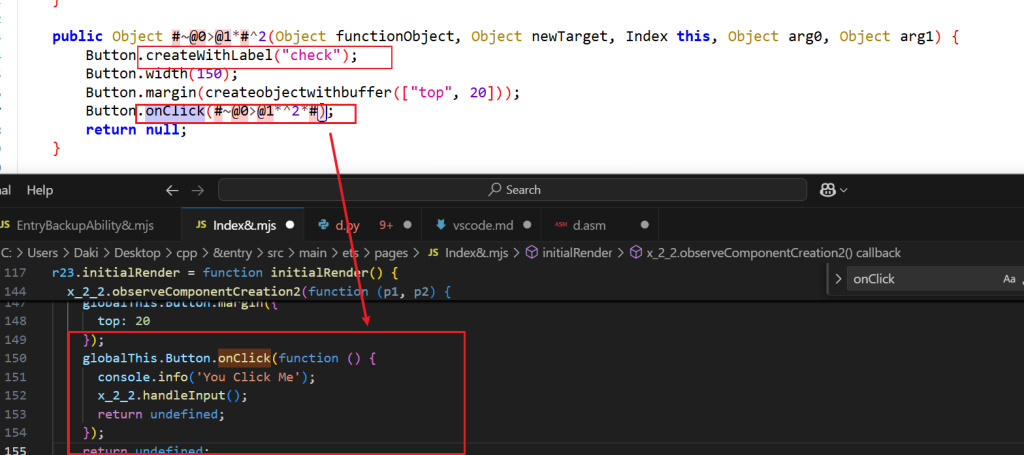Click the unsaved dot on vscode.md tab

point(526,225)
